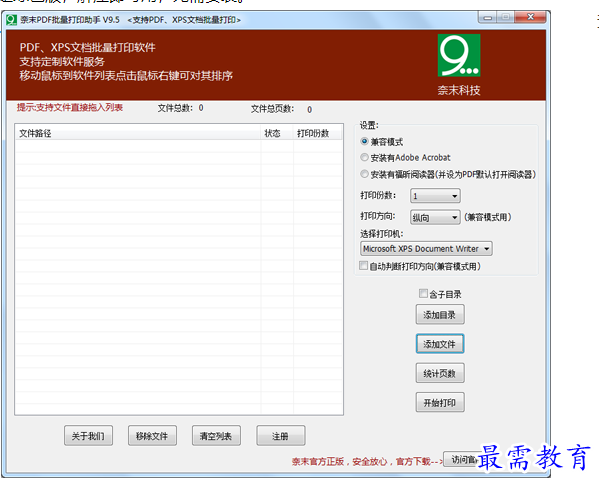Click the 添加目录 button

440,314
